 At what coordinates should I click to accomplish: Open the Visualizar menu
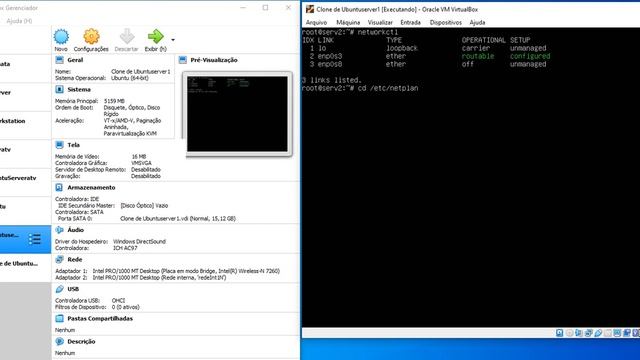click(380, 22)
